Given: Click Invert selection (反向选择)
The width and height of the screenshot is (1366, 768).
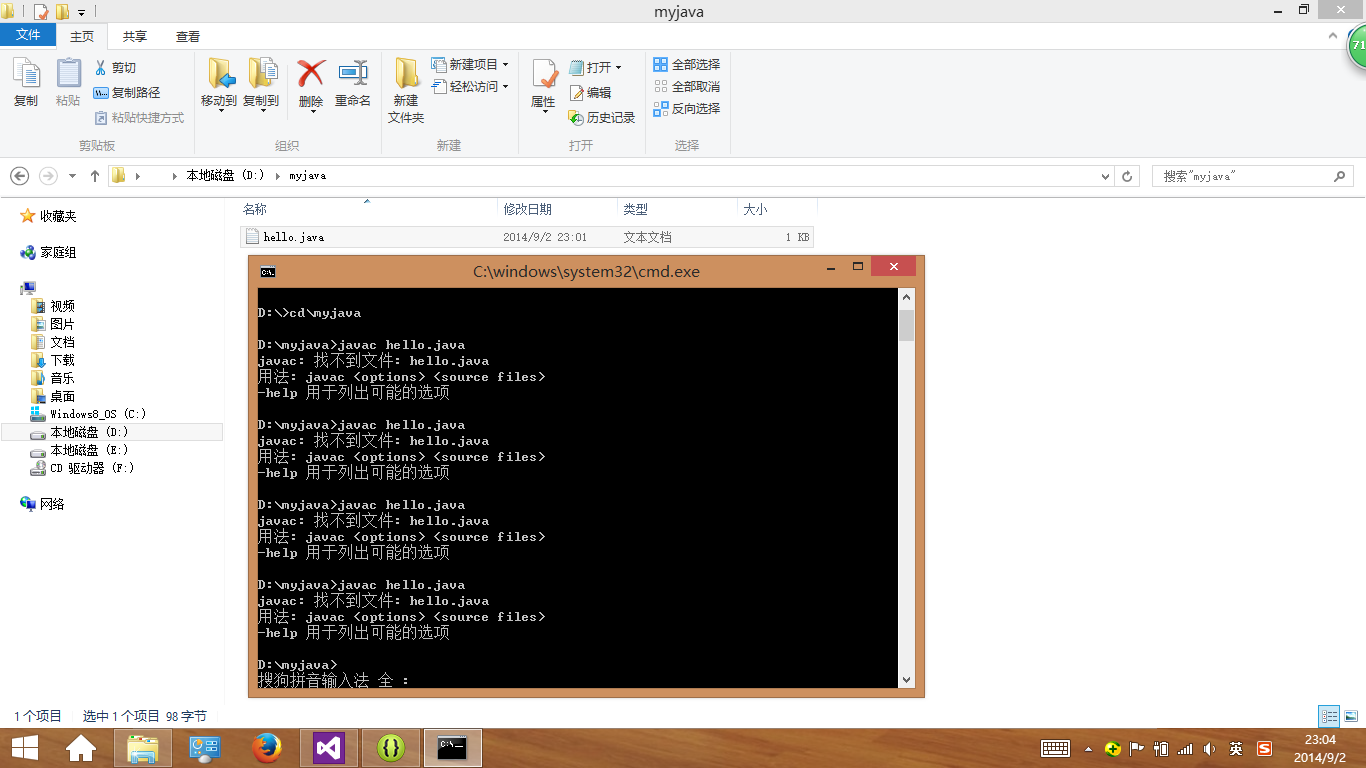Looking at the screenshot, I should pyautogui.click(x=687, y=109).
